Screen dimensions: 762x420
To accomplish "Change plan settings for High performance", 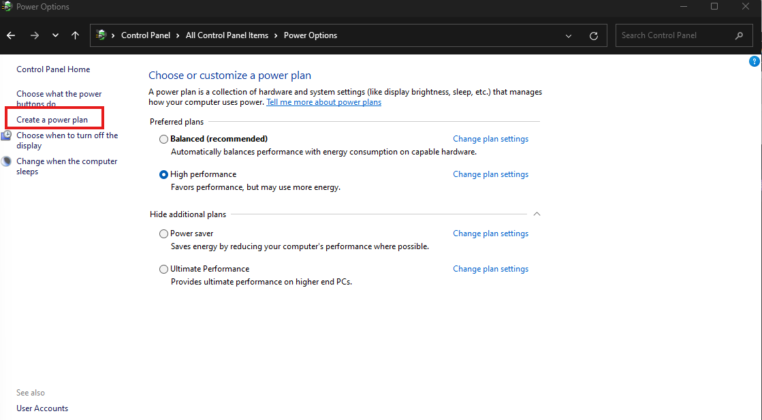I will pos(490,175).
